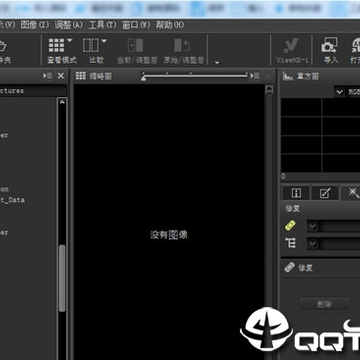The height and width of the screenshot is (360, 360).
Task: Click the 缩略图 grid icon
Action: [81, 76]
